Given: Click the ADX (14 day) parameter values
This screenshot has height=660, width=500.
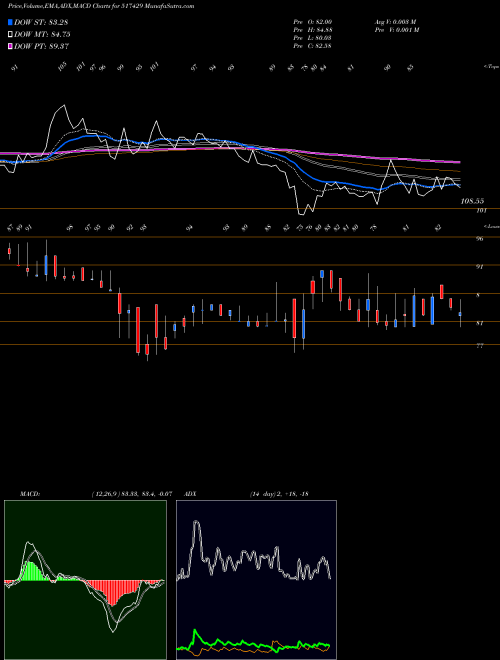Looking at the screenshot, I should 279,494.
